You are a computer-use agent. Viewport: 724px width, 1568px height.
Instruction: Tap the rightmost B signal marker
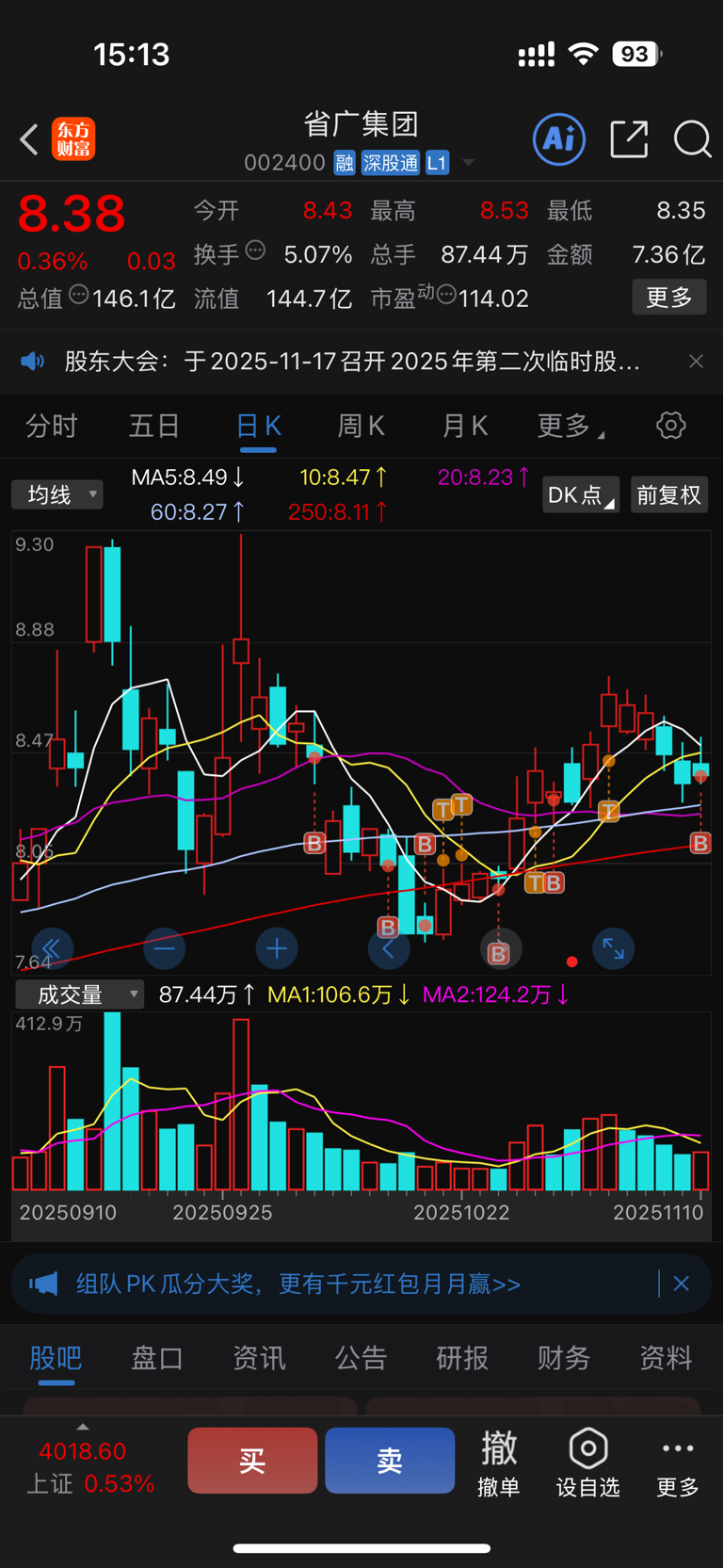700,843
